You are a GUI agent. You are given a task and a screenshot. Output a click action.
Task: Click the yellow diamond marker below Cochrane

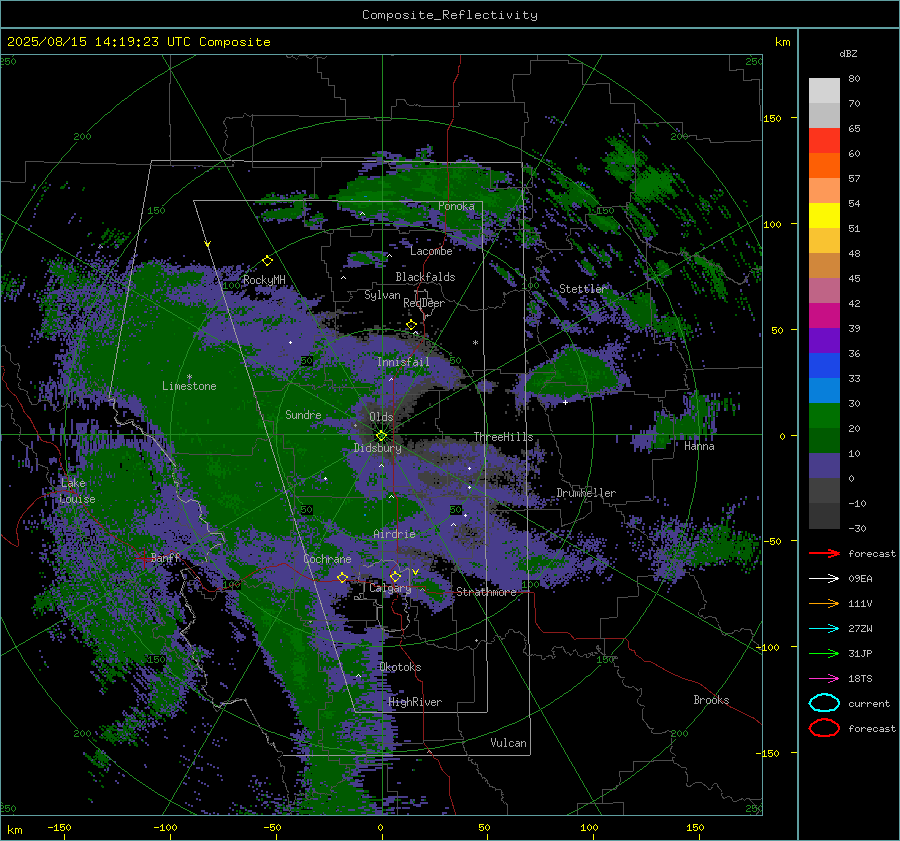pyautogui.click(x=342, y=577)
